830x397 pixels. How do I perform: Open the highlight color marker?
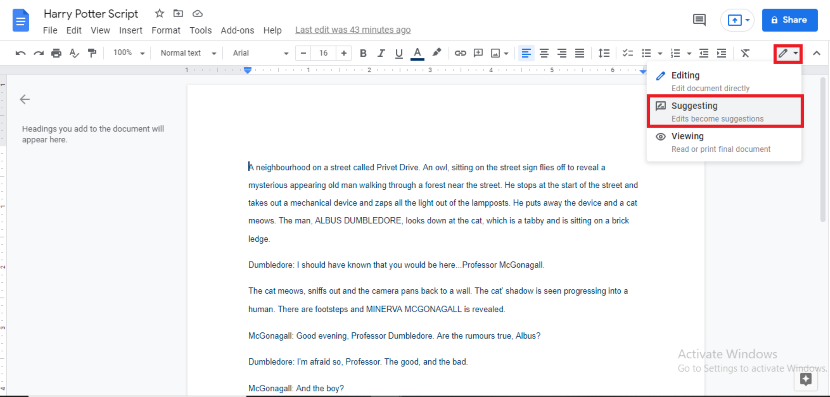(x=436, y=53)
